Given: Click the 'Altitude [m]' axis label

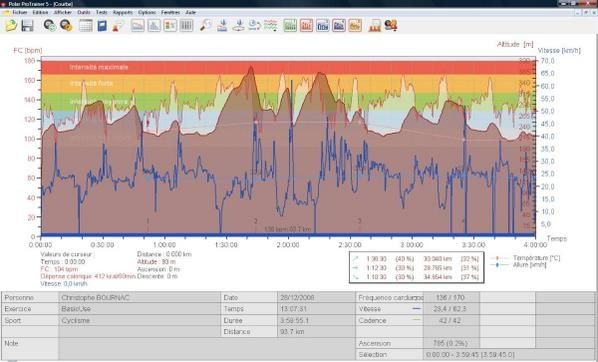Looking at the screenshot, I should coord(515,44).
